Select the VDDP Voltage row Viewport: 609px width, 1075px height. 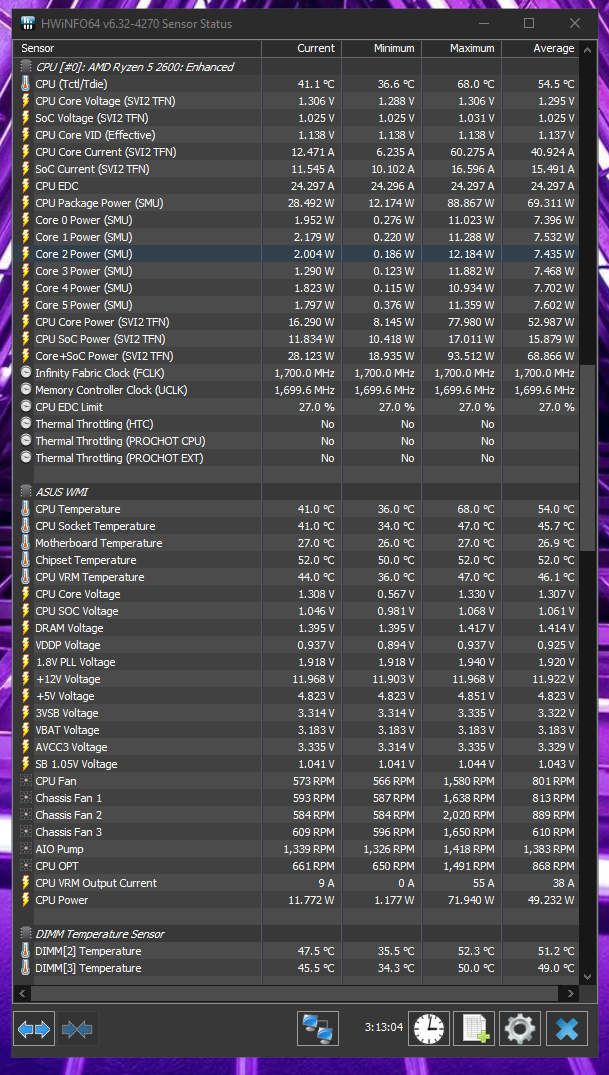point(296,645)
